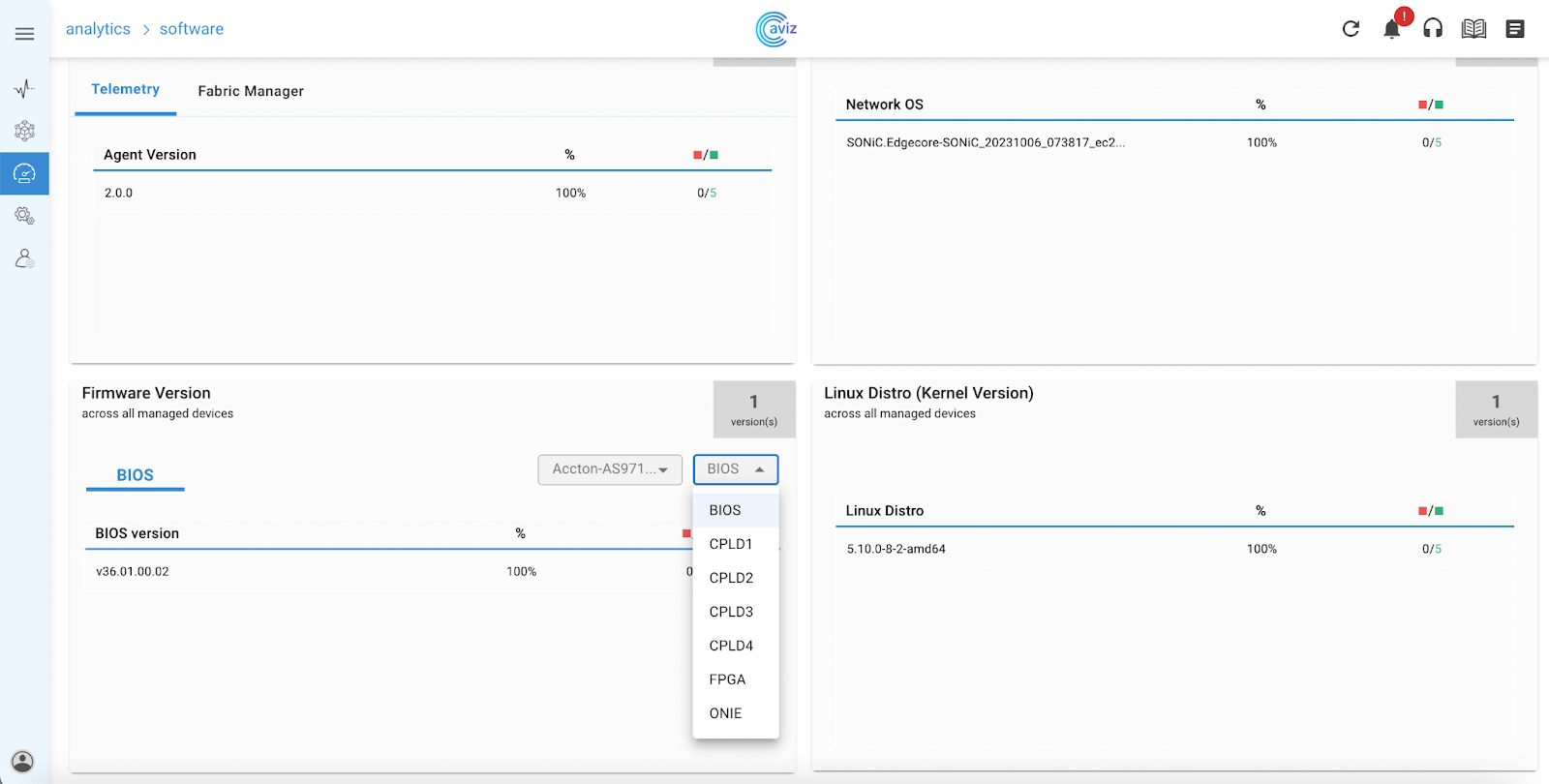Viewport: 1549px width, 784px height.
Task: Open the Accton-AS971 device dropdown
Action: [610, 469]
